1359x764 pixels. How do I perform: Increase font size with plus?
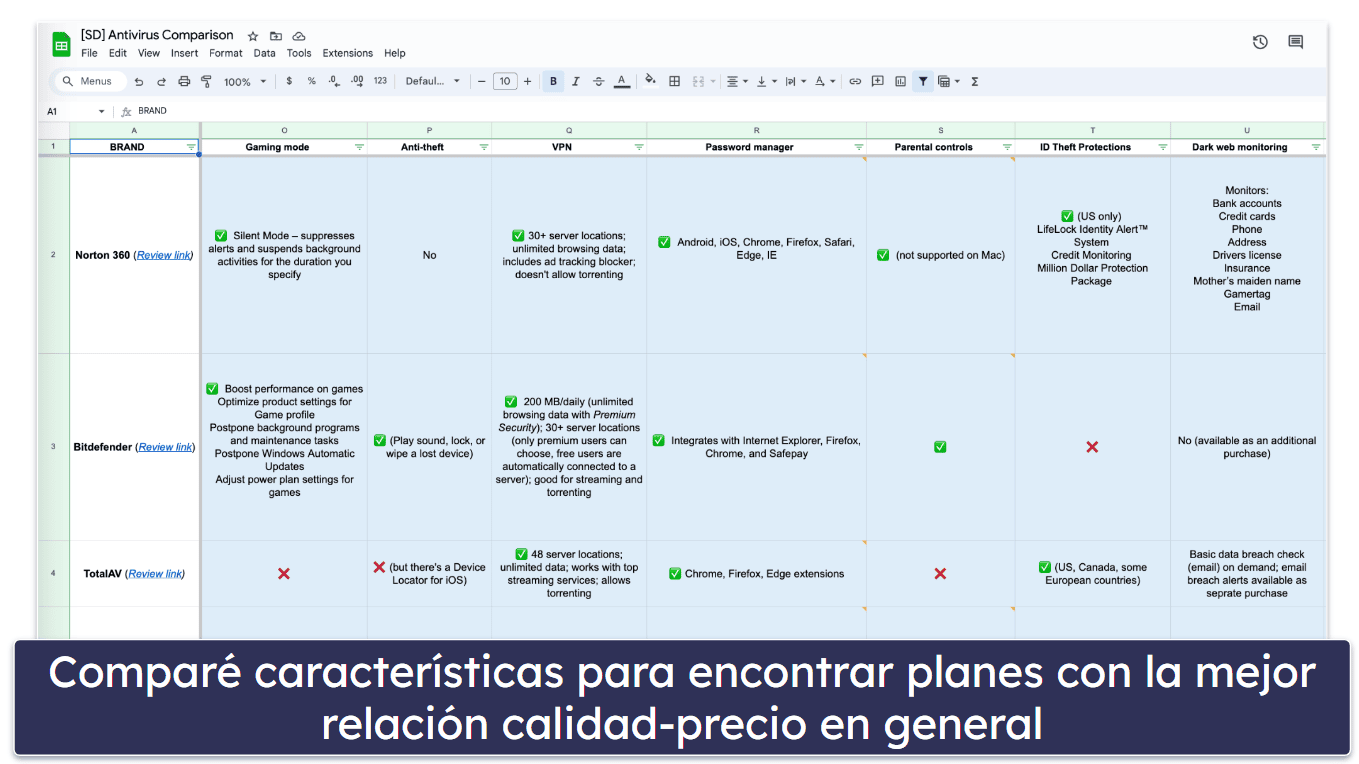coord(528,82)
